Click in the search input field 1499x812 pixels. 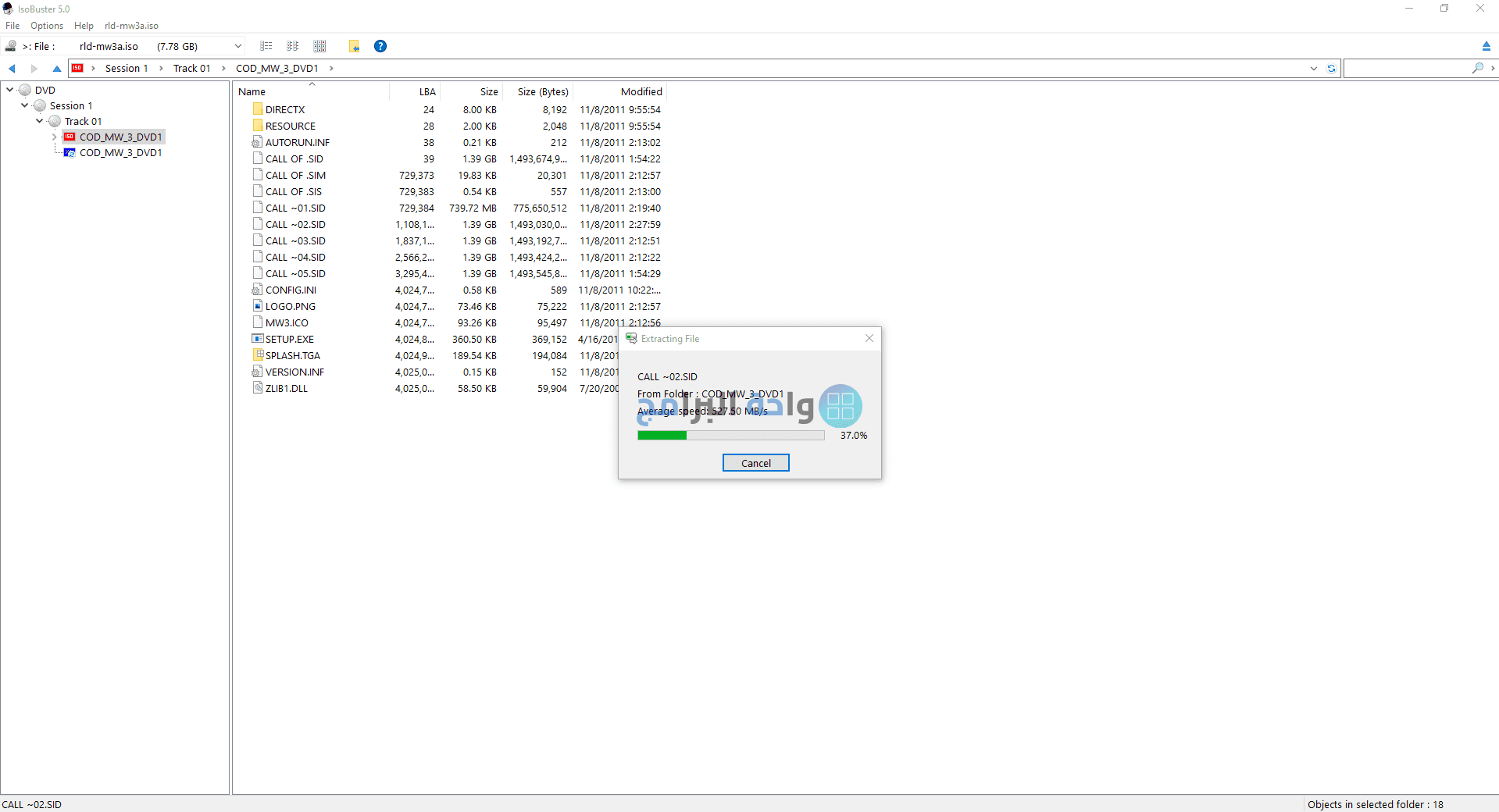point(1407,69)
